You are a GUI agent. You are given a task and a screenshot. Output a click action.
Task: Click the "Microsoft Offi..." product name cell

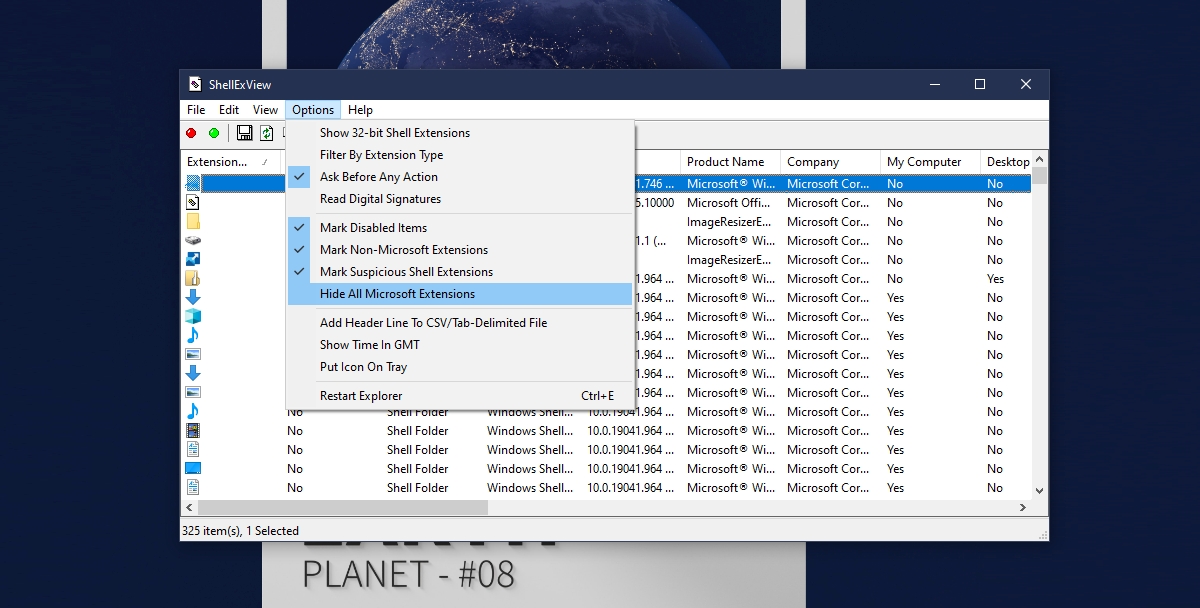728,203
